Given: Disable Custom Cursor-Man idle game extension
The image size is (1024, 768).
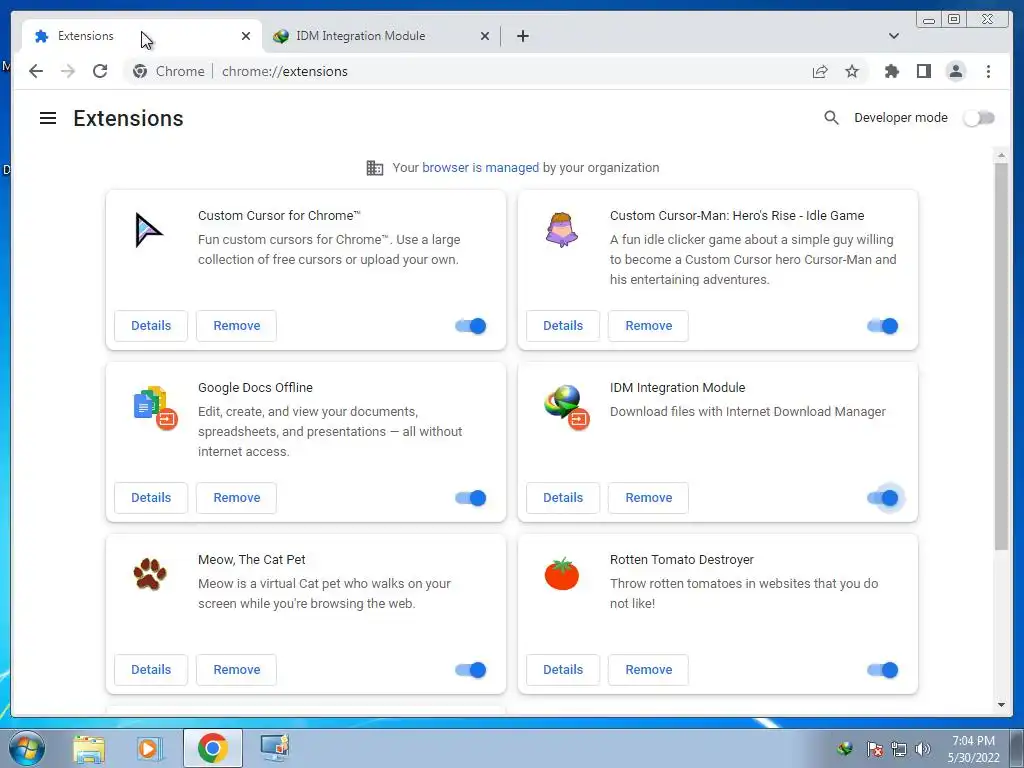Looking at the screenshot, I should (x=883, y=326).
